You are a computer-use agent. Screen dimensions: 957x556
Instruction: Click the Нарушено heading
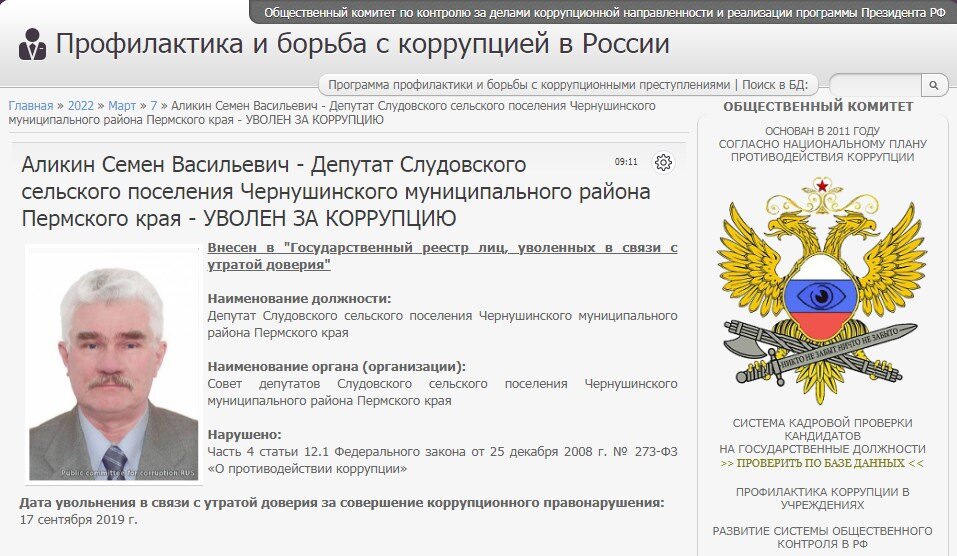click(x=245, y=435)
